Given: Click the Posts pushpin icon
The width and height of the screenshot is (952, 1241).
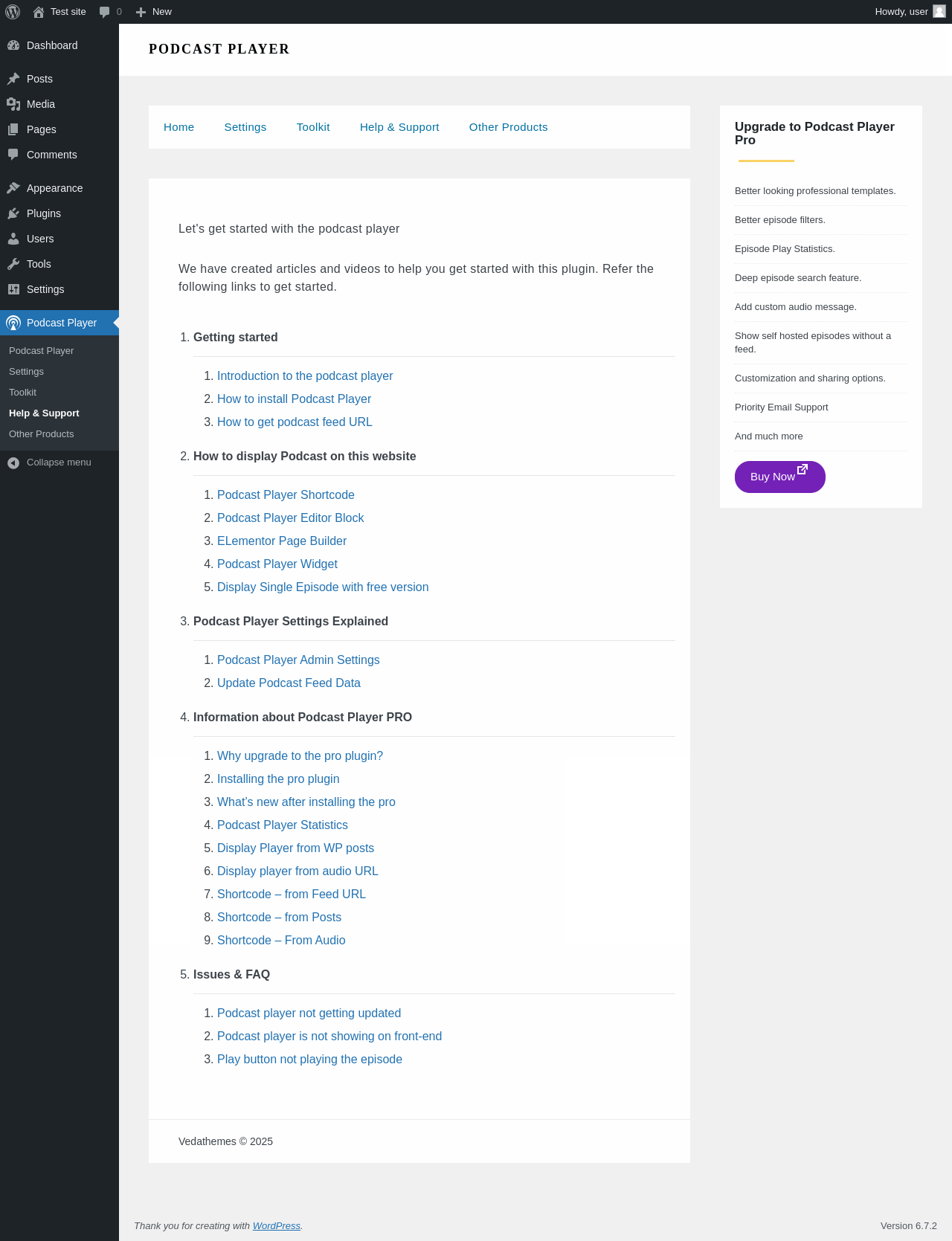Looking at the screenshot, I should pyautogui.click(x=13, y=79).
